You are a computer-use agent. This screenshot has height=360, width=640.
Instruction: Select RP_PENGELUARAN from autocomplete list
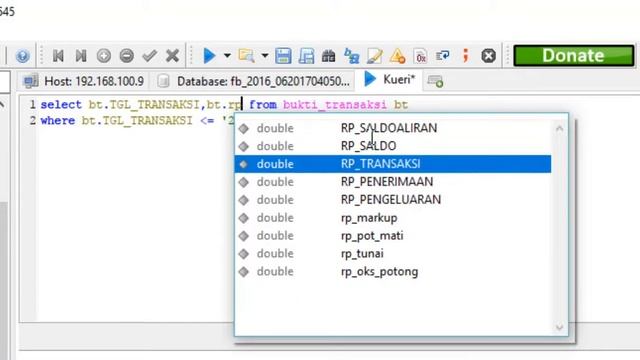393,200
